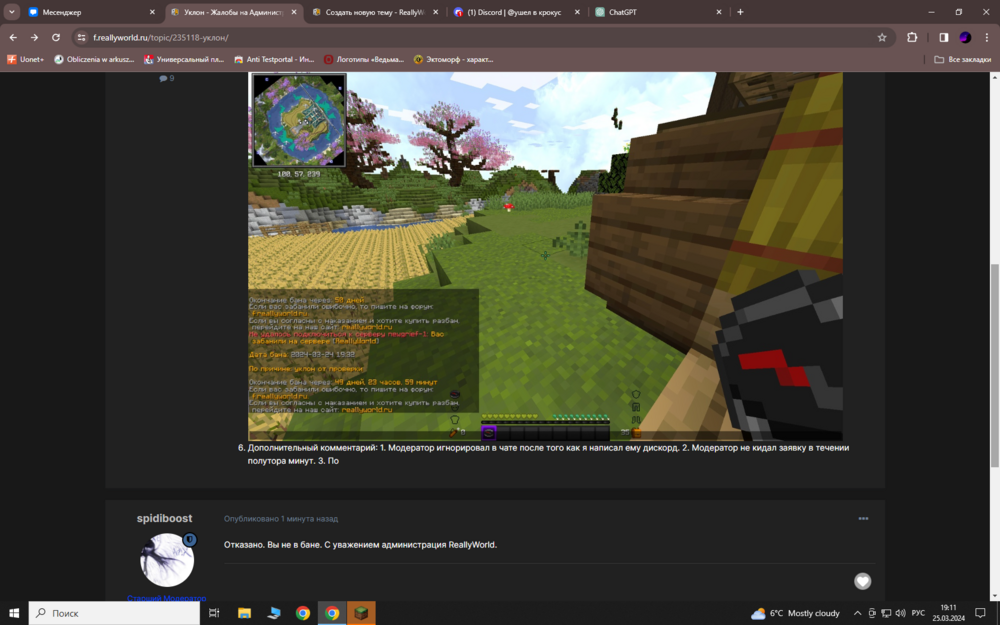This screenshot has height=625, width=1000.
Task: Open the Chrome three-dot menu
Action: pyautogui.click(x=986, y=38)
